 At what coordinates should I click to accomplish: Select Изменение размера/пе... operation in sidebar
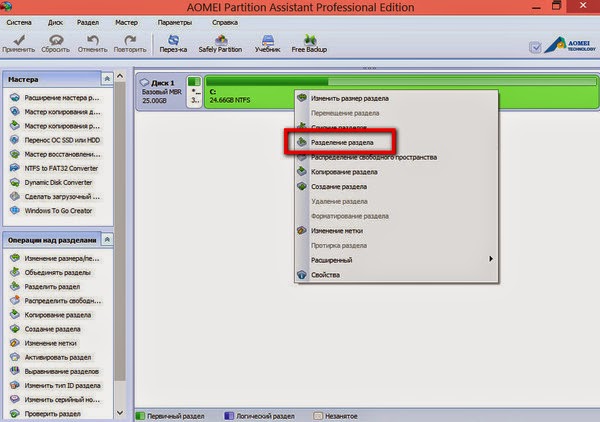[56, 259]
